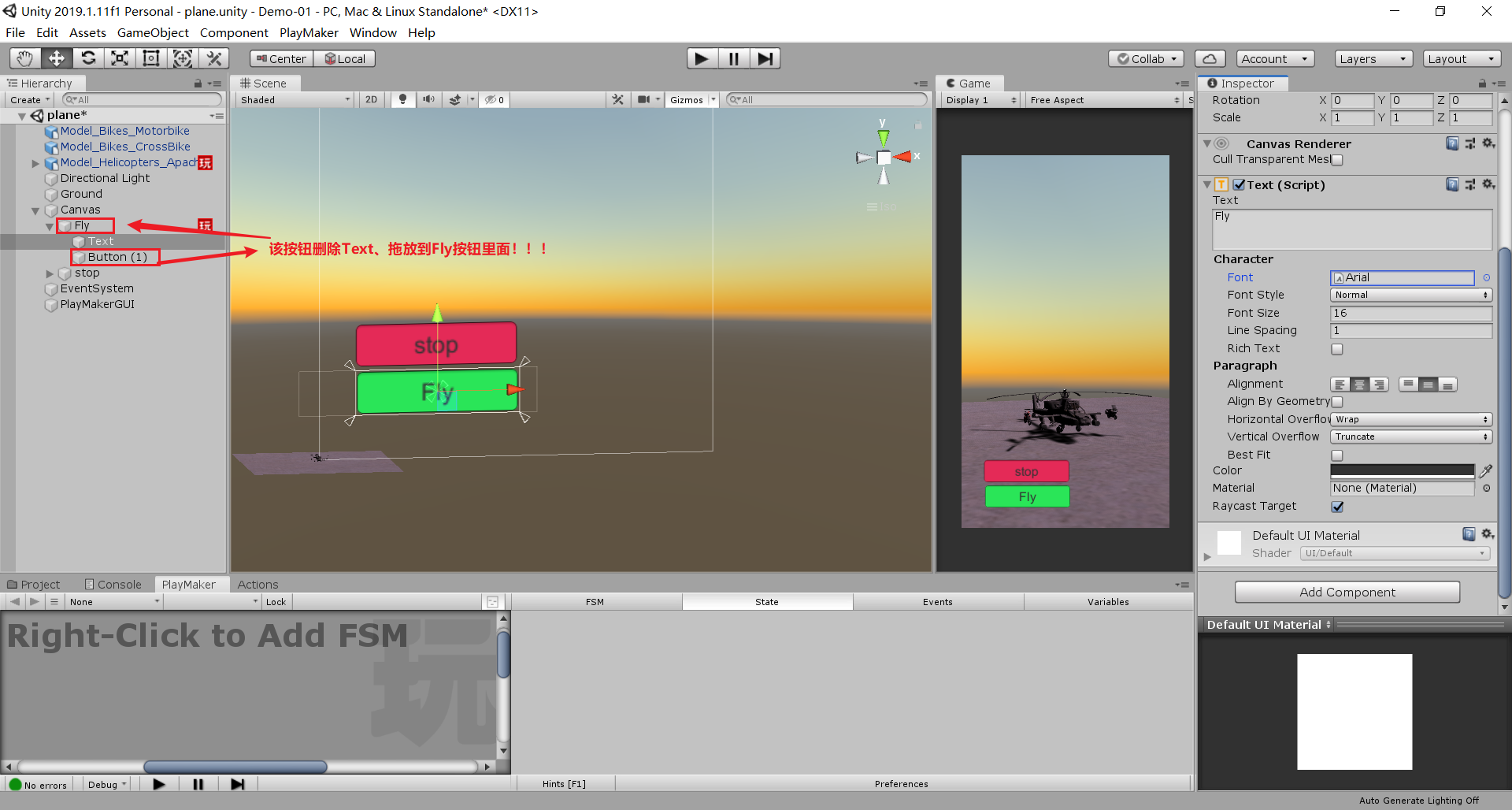Open the Font Style dropdown
This screenshot has height=810, width=1512.
[1410, 295]
